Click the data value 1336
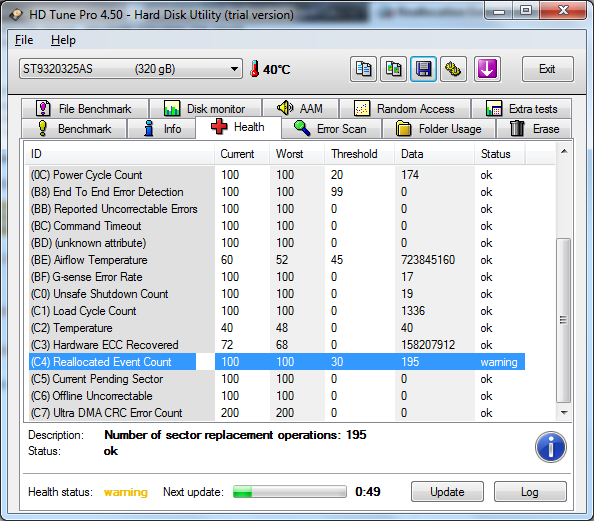Image resolution: width=594 pixels, height=521 pixels. 413,311
